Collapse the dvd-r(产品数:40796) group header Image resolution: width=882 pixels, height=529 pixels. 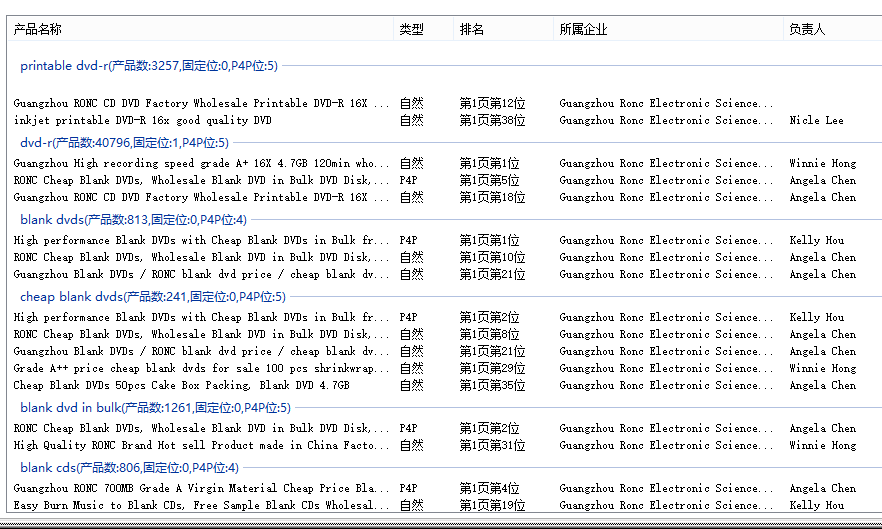click(x=124, y=143)
